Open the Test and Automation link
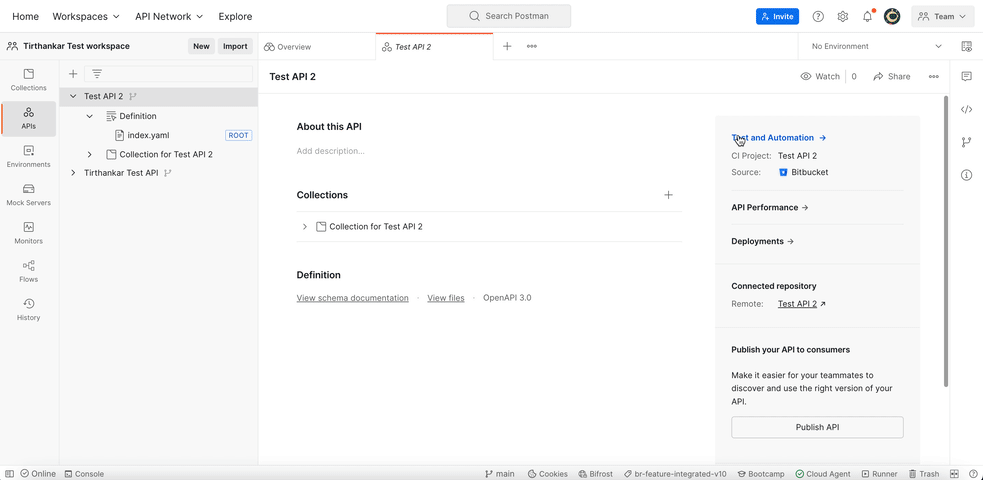Viewport: 983px width, 480px height. click(x=779, y=138)
